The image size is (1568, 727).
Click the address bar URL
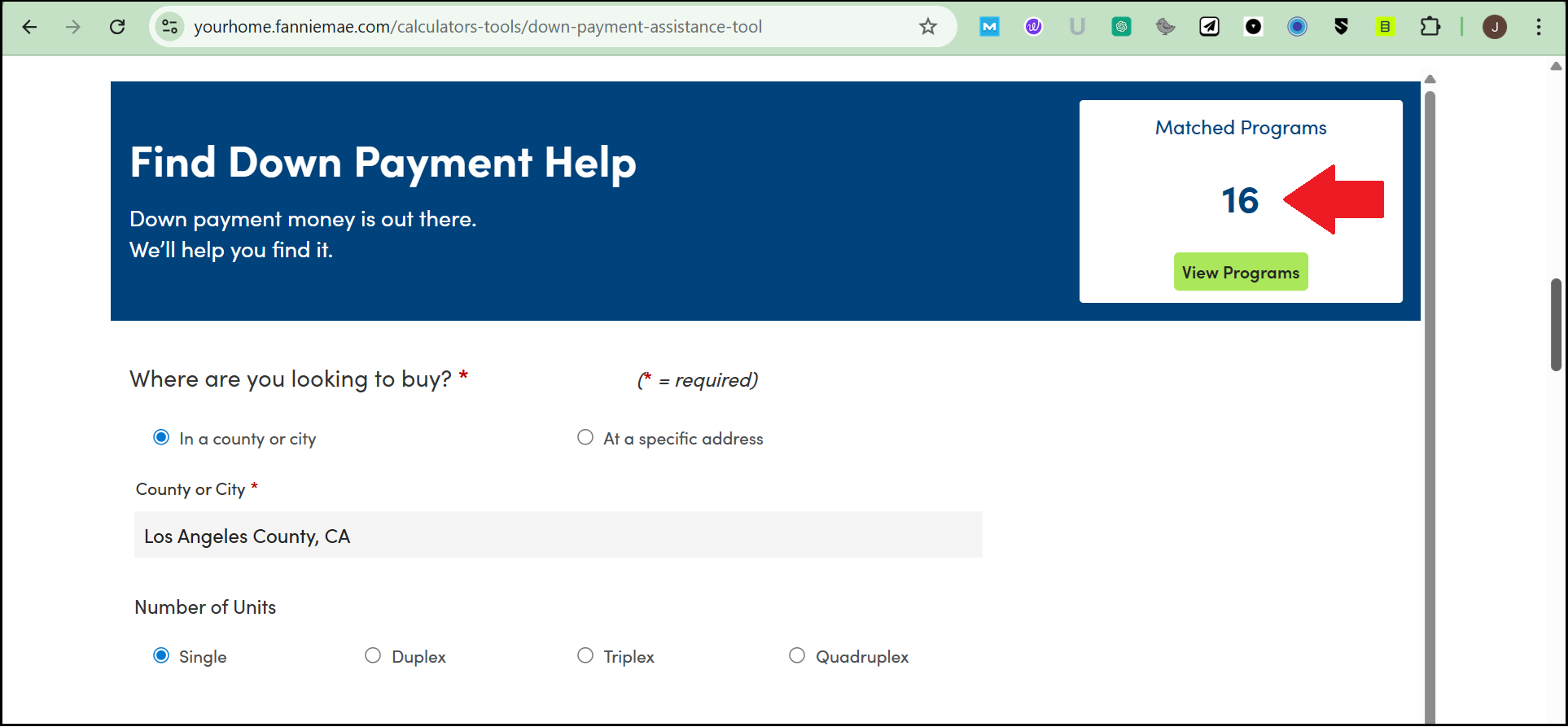point(478,27)
